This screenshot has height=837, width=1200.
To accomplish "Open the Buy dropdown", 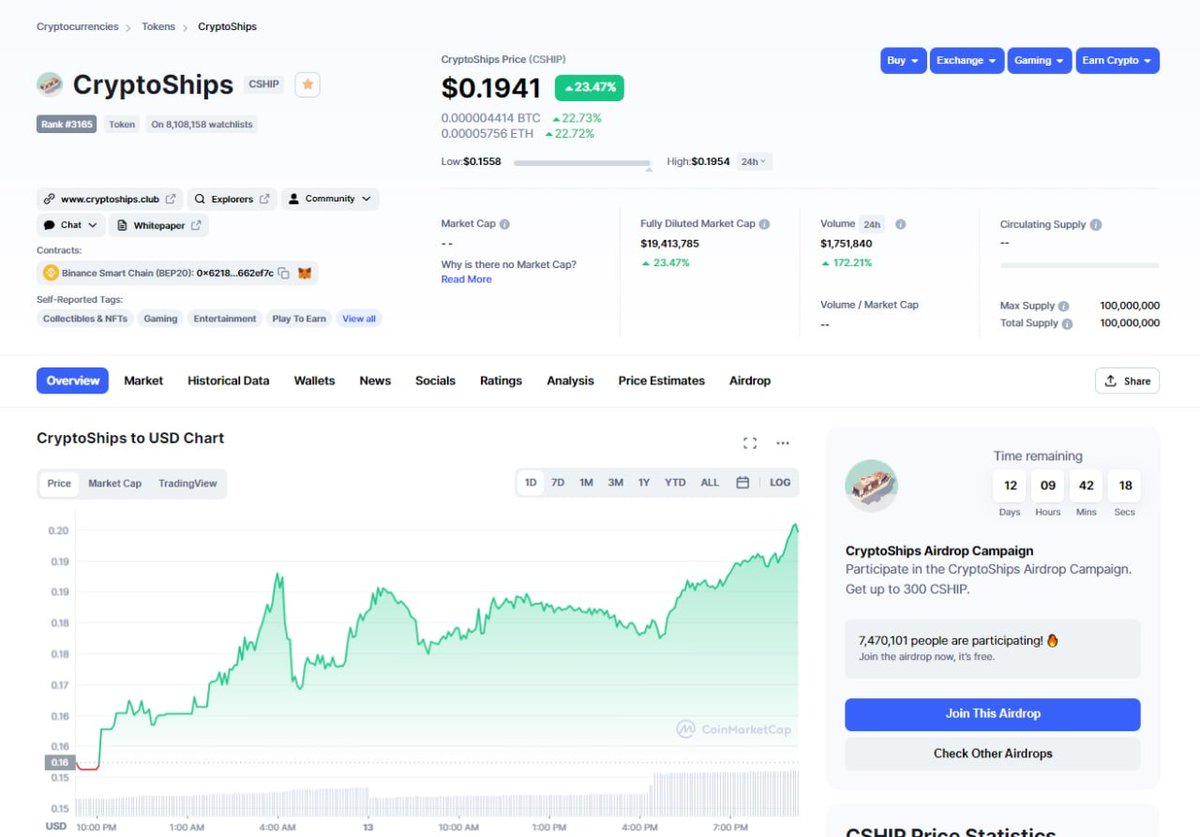I will tap(903, 61).
